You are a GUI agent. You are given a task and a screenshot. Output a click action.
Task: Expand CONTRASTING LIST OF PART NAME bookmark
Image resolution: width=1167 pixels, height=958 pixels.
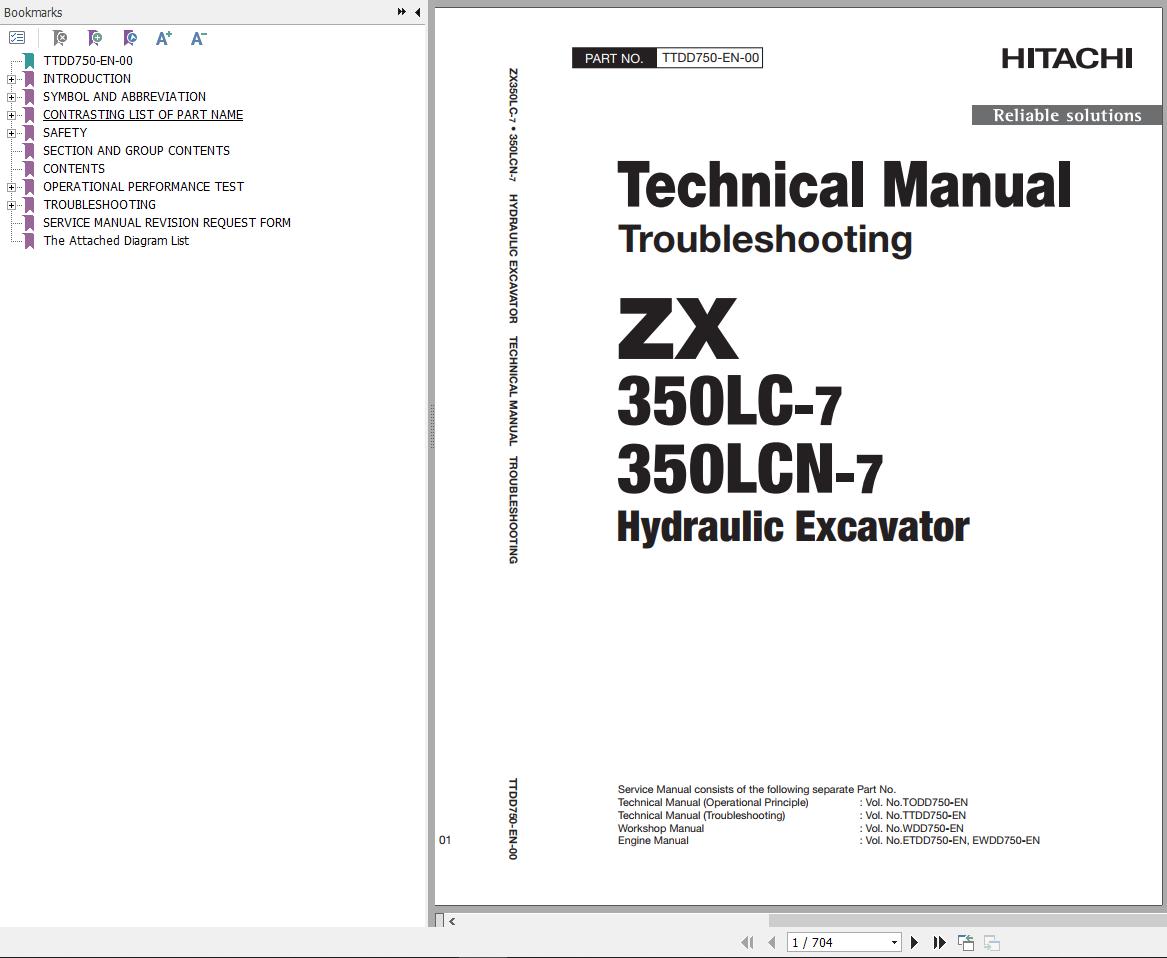(x=11, y=115)
